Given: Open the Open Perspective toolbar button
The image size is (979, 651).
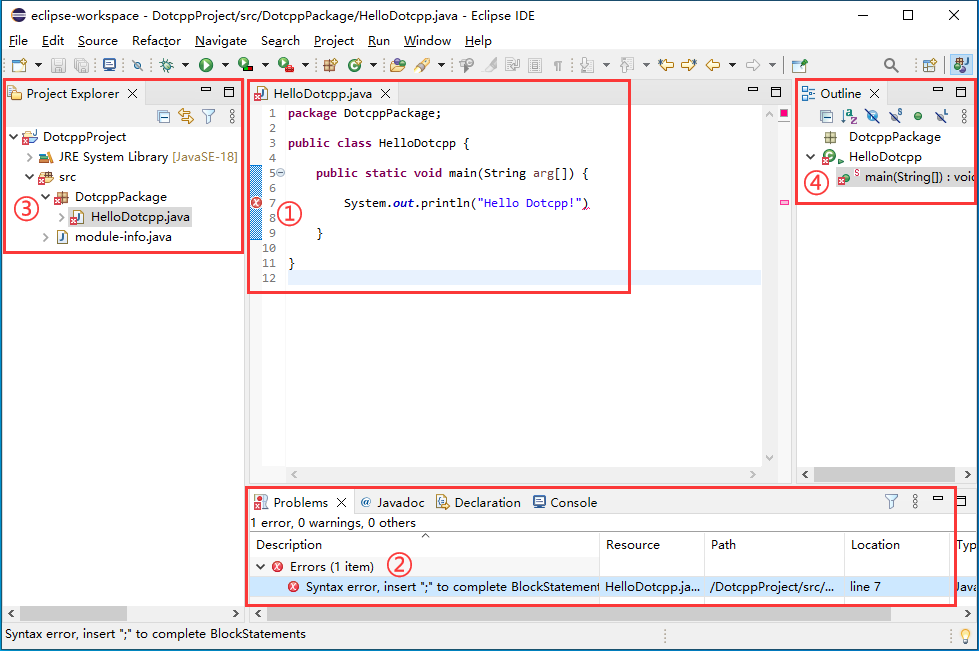Looking at the screenshot, I should click(x=929, y=65).
